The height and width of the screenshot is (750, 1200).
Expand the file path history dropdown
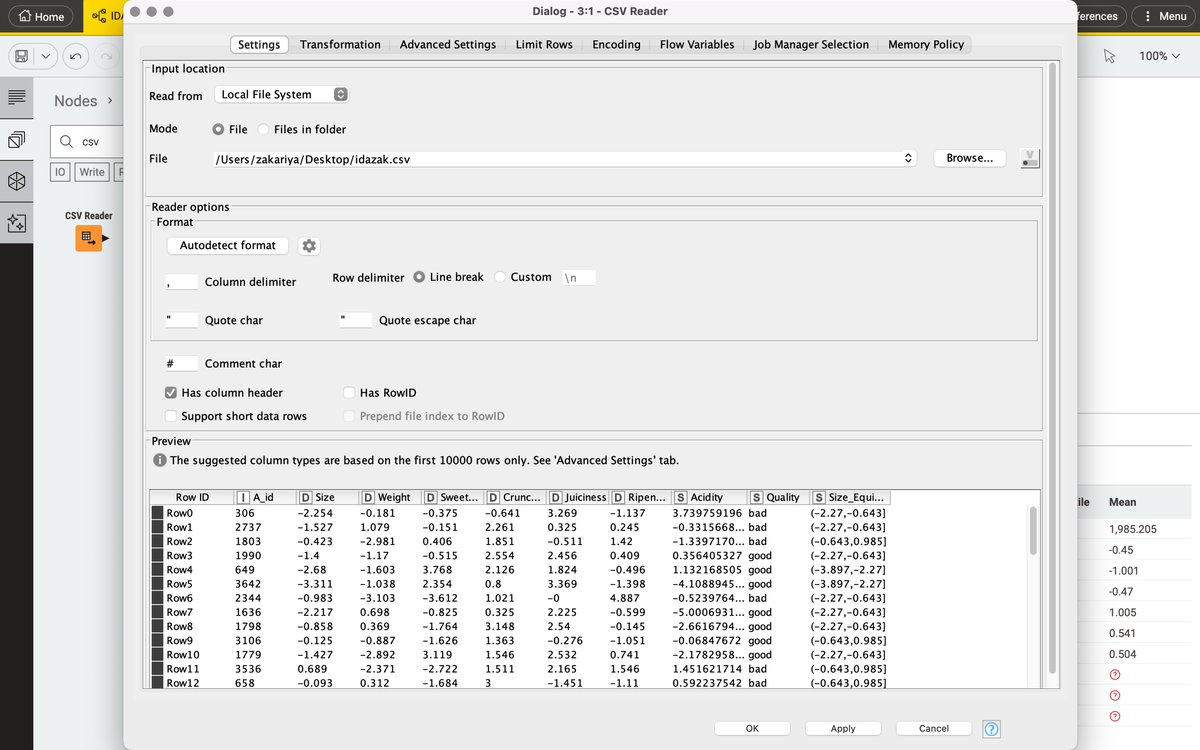point(908,159)
